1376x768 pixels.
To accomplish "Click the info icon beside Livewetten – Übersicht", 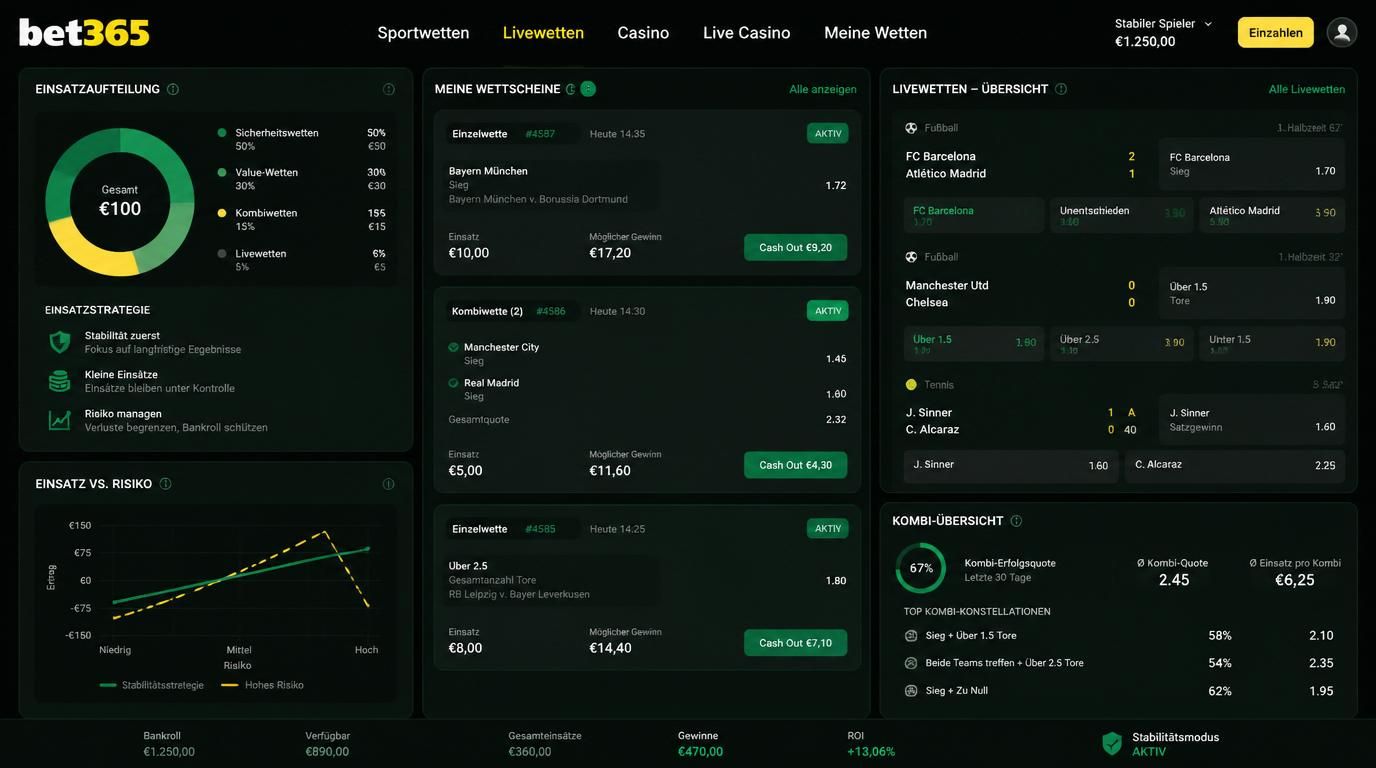I will pos(1061,89).
